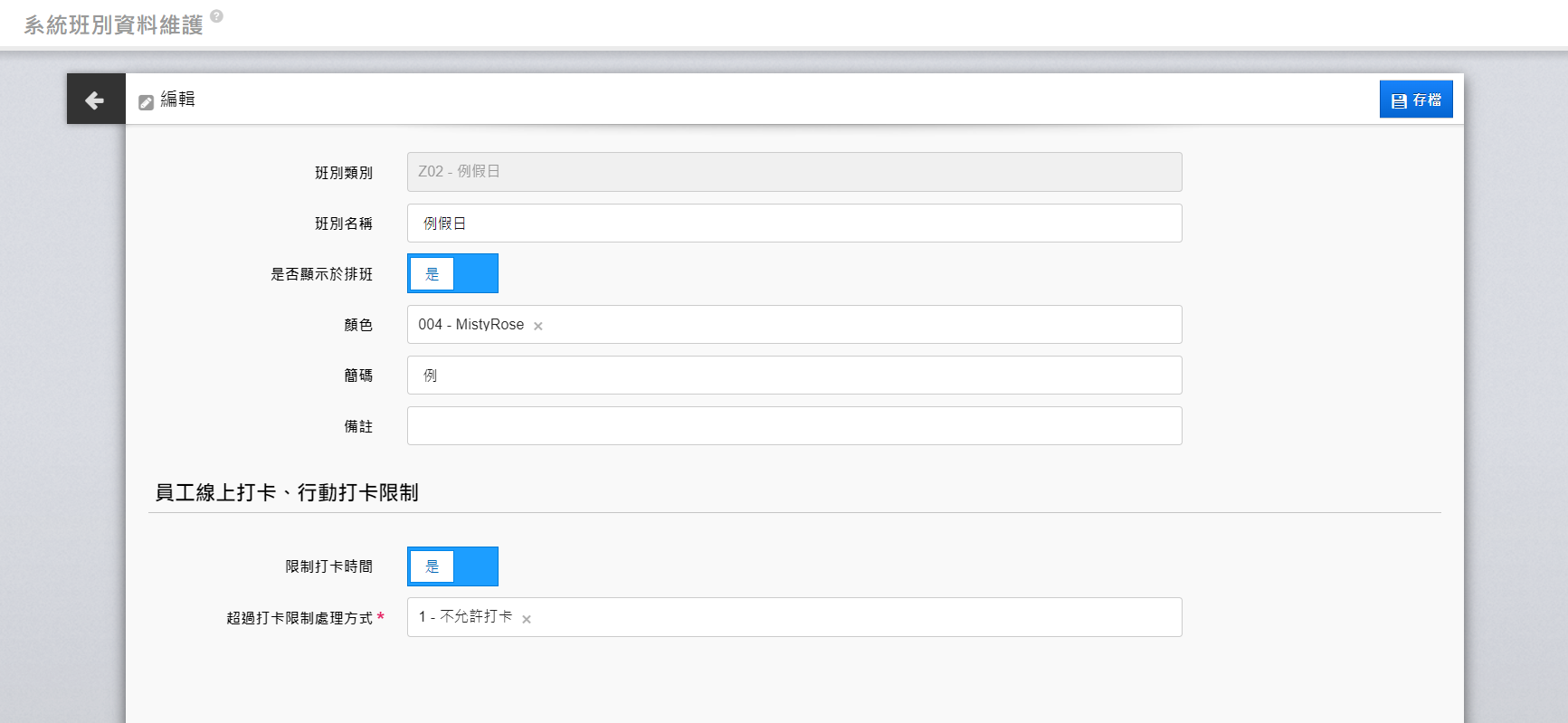Click the 超過打卡限制處理方式 field label

point(299,618)
